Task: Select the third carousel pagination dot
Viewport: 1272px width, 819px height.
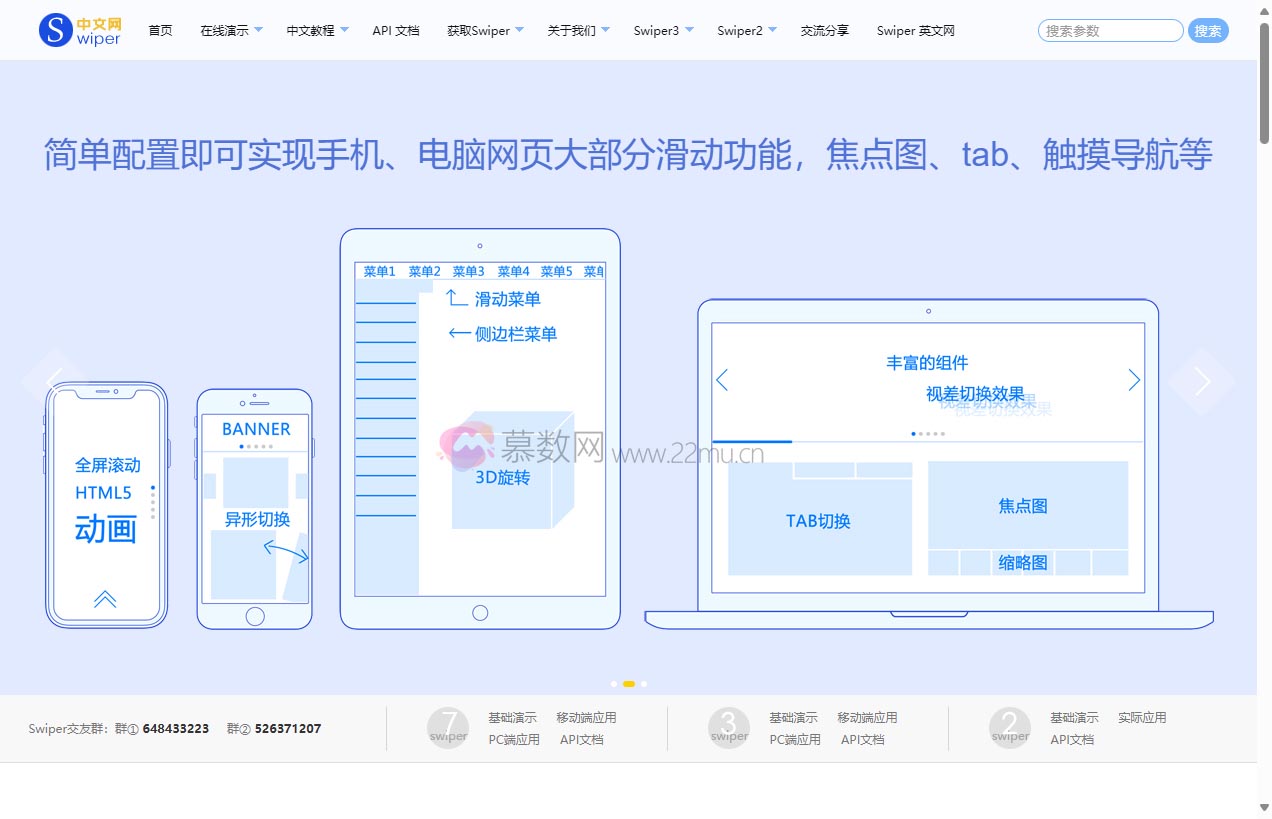Action: click(644, 684)
